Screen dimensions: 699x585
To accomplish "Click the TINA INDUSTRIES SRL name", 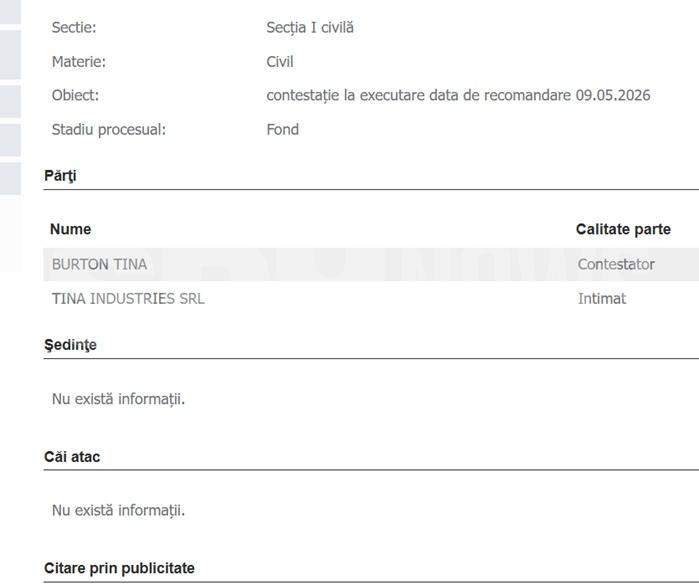I will point(128,298).
